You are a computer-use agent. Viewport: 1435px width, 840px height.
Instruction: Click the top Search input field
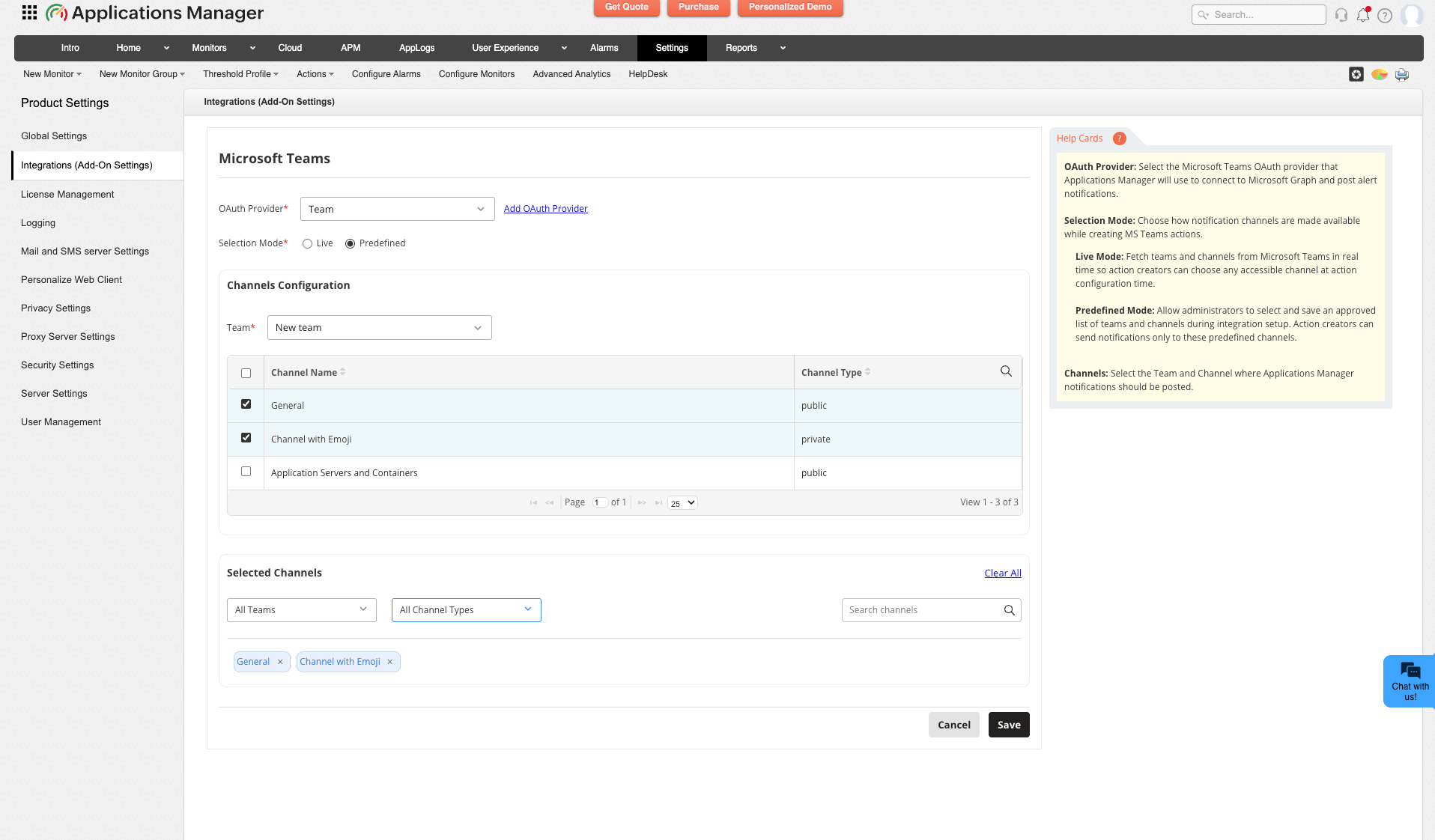click(x=1258, y=15)
